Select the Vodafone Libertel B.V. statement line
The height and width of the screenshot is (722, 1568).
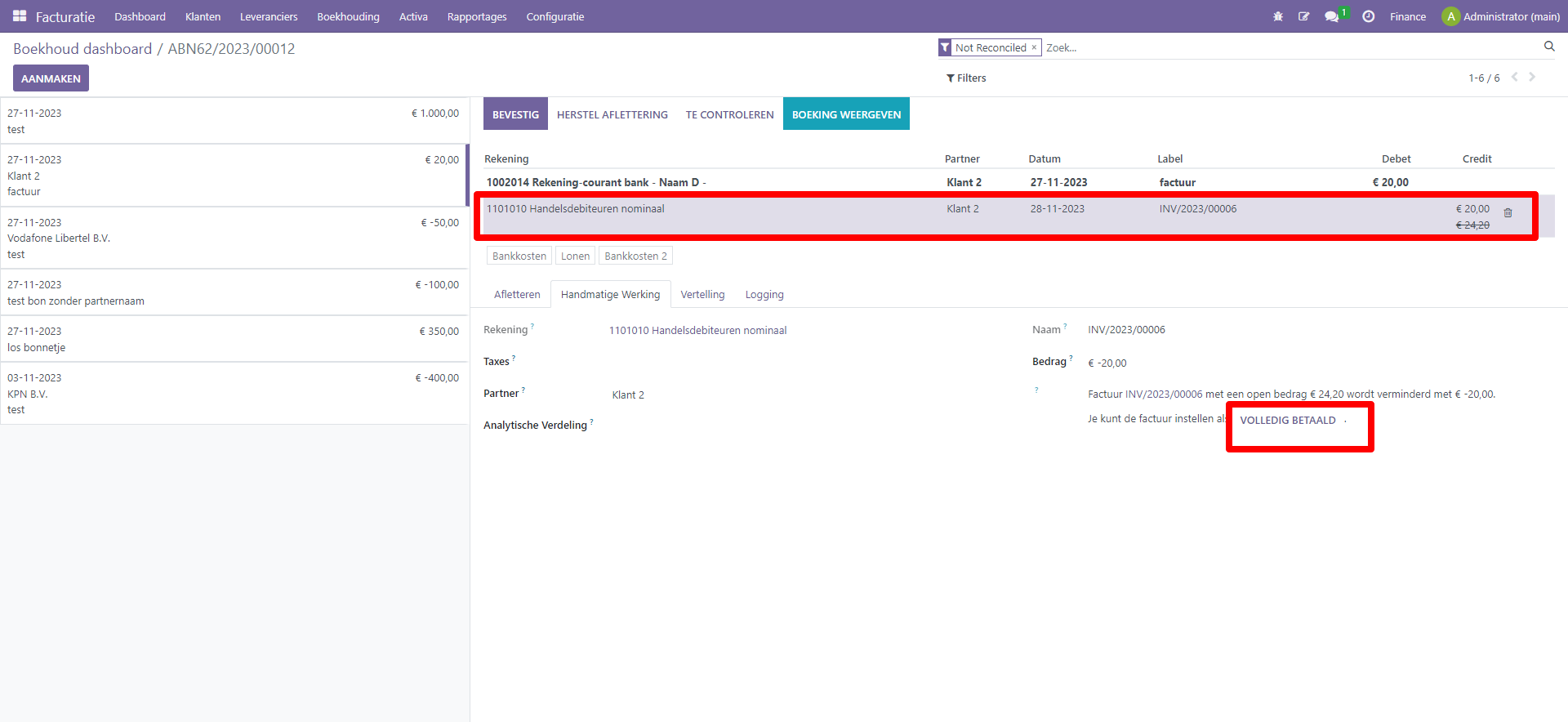pos(234,238)
